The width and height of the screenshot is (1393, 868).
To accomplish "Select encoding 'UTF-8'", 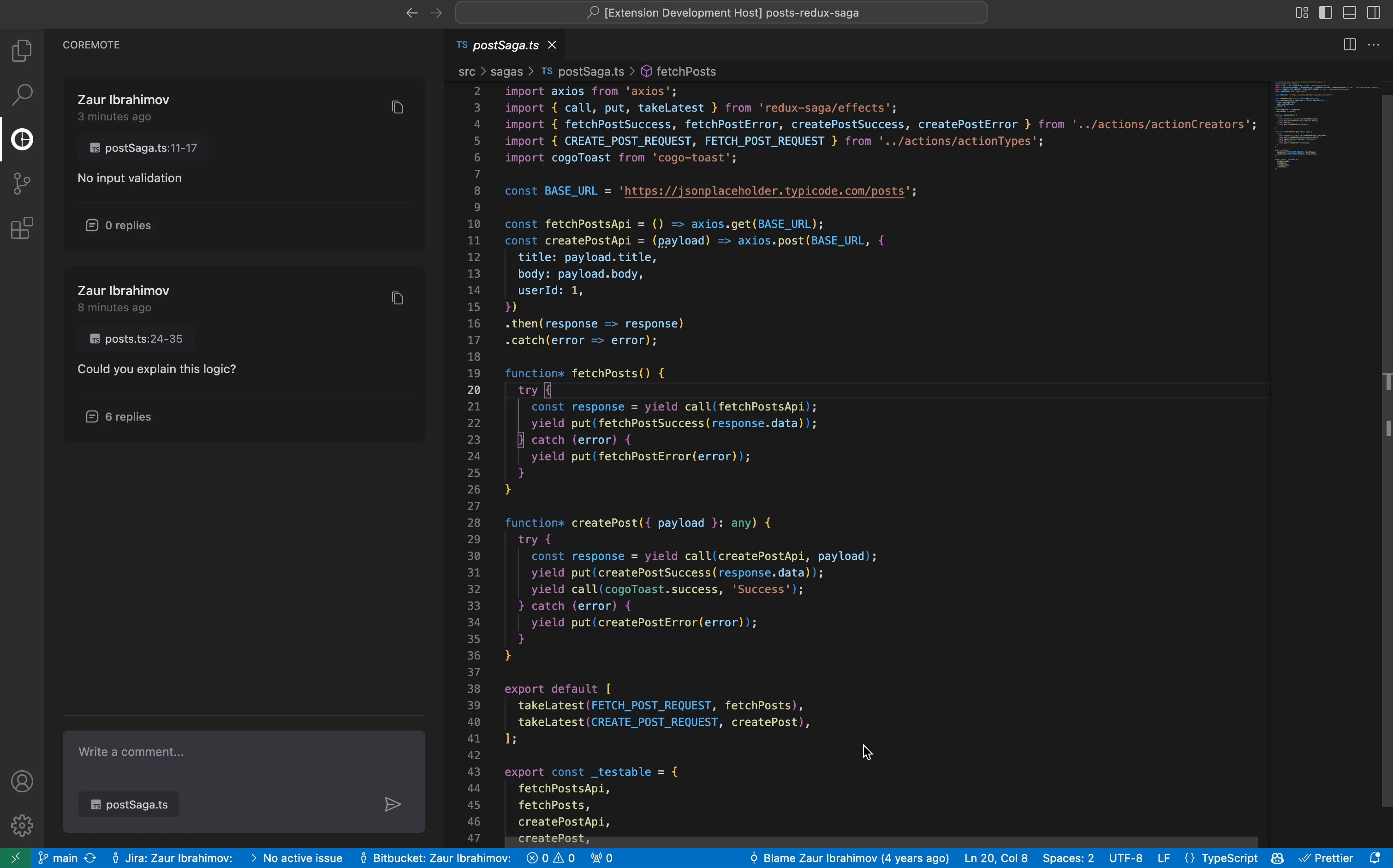I will pos(1125,858).
